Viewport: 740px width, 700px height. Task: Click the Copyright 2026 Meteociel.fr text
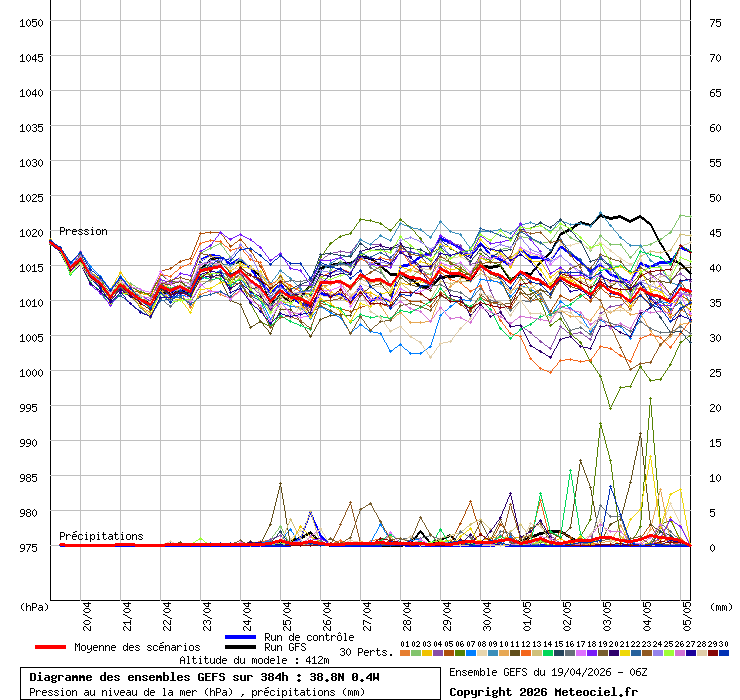[543, 691]
